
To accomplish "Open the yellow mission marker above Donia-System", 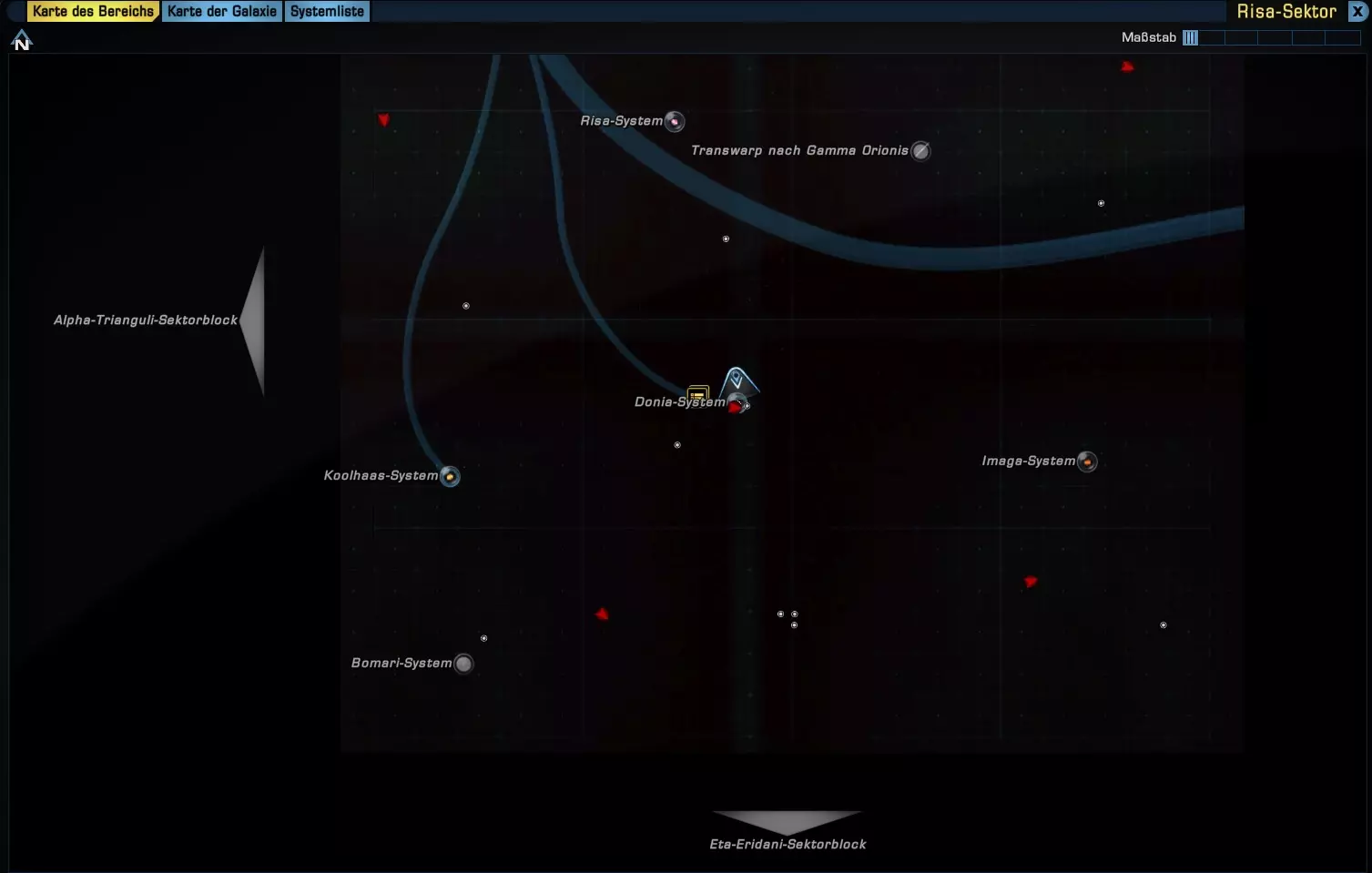I will point(698,394).
